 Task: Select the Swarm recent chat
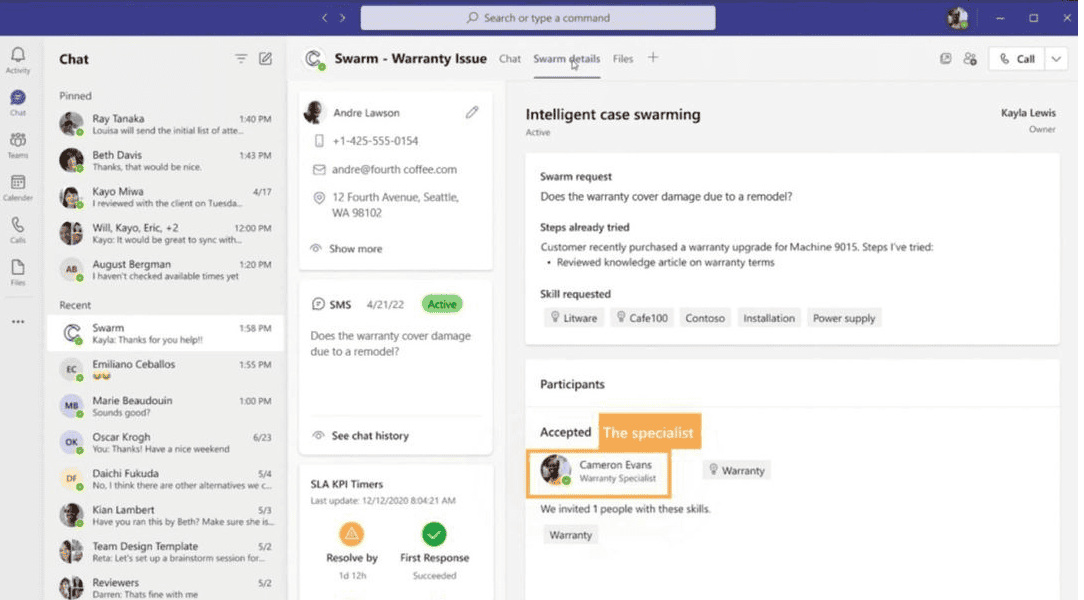(165, 333)
